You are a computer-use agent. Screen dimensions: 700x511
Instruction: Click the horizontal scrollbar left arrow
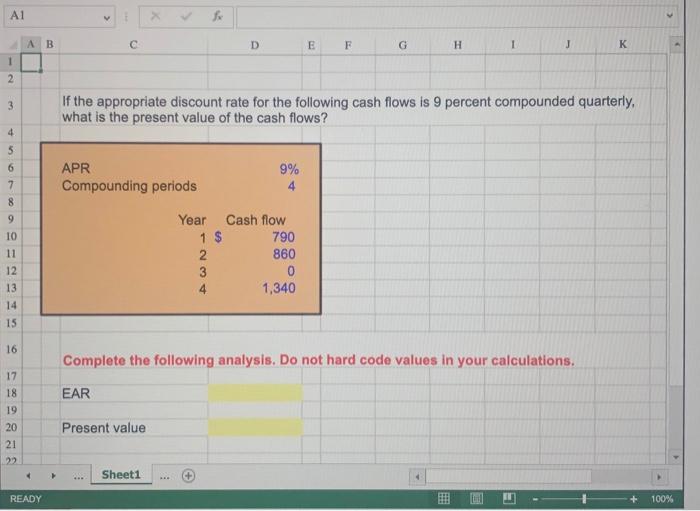[417, 477]
